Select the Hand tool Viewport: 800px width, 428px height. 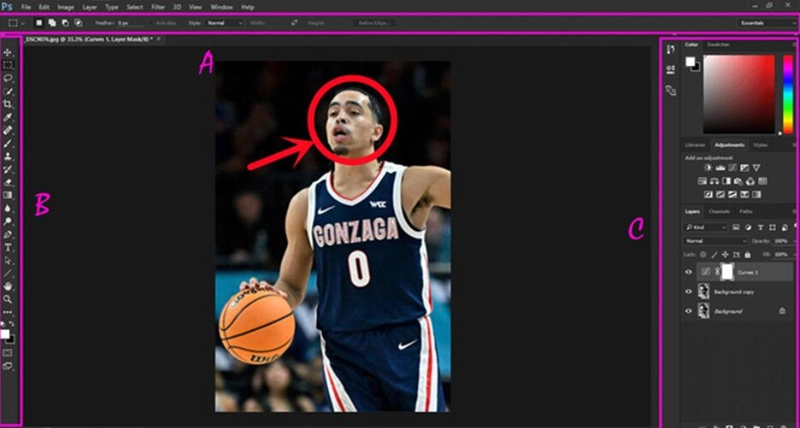click(x=9, y=285)
